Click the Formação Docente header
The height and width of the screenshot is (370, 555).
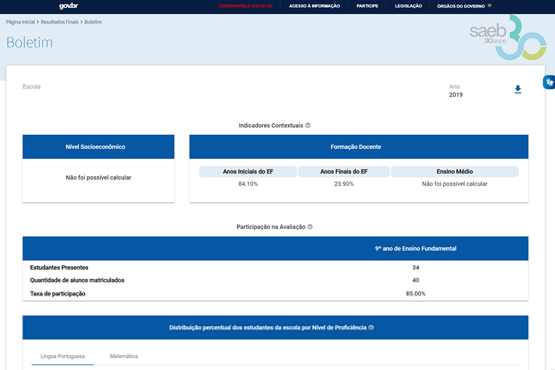[359, 147]
